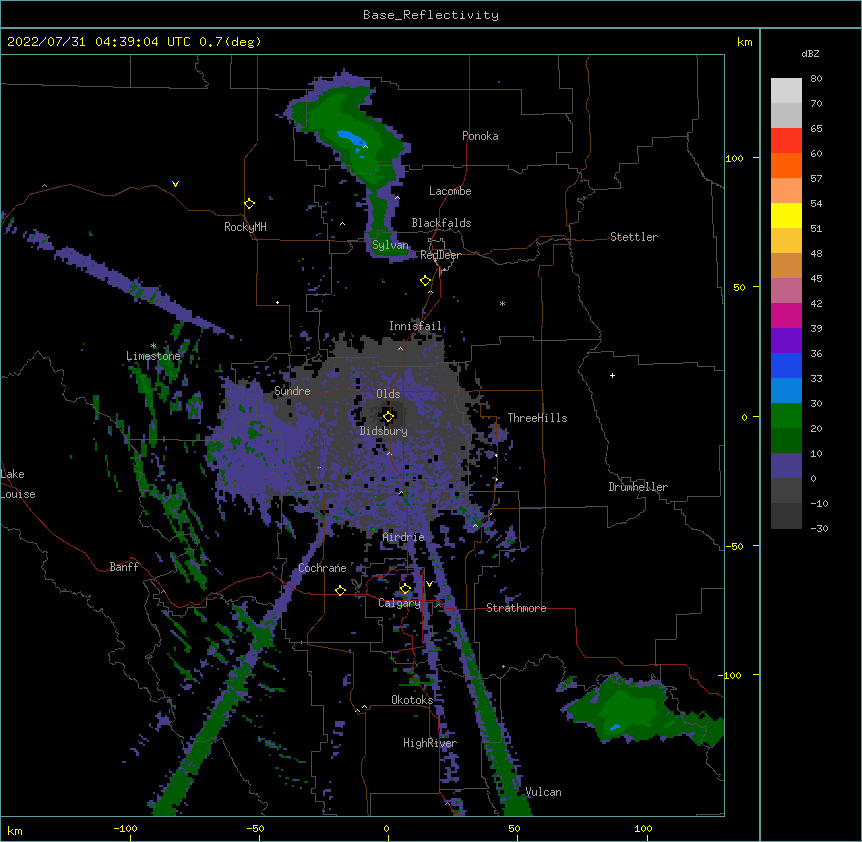Image resolution: width=862 pixels, height=842 pixels.
Task: Click the asterisk marker above the Limestone label
Action: click(153, 346)
